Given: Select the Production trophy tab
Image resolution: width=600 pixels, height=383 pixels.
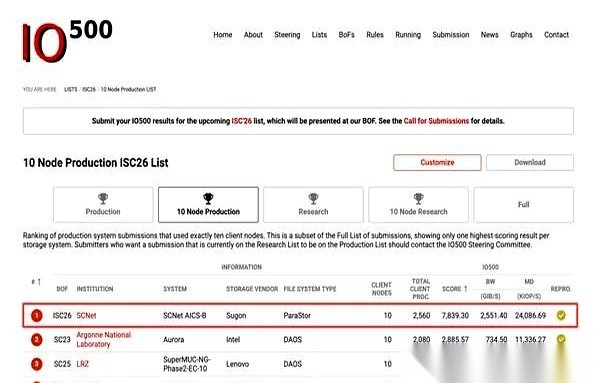Looking at the screenshot, I should tap(103, 205).
